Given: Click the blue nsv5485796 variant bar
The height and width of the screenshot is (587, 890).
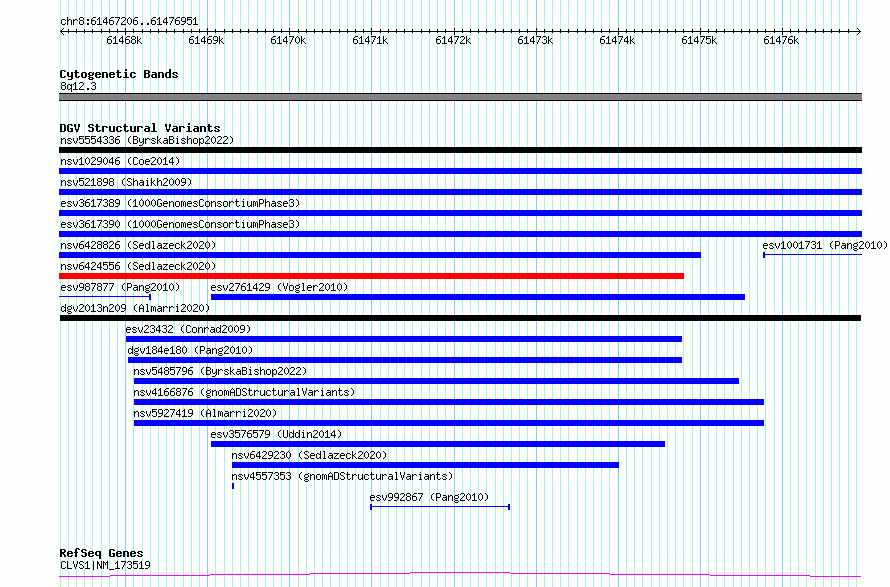Looking at the screenshot, I should click(x=436, y=381).
